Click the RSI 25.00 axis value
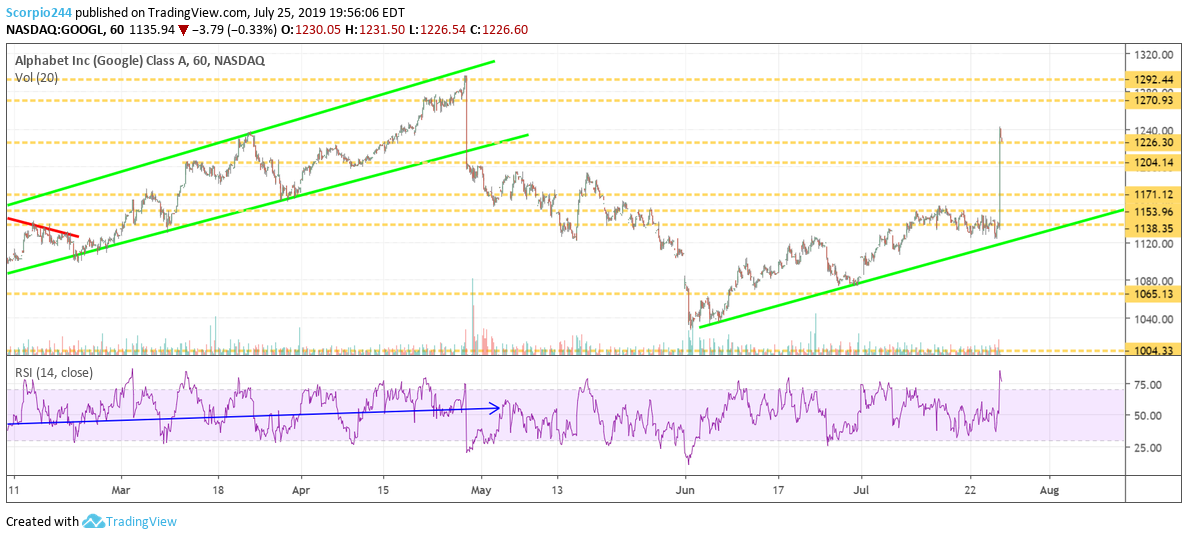The height and width of the screenshot is (539, 1188). [x=1146, y=447]
